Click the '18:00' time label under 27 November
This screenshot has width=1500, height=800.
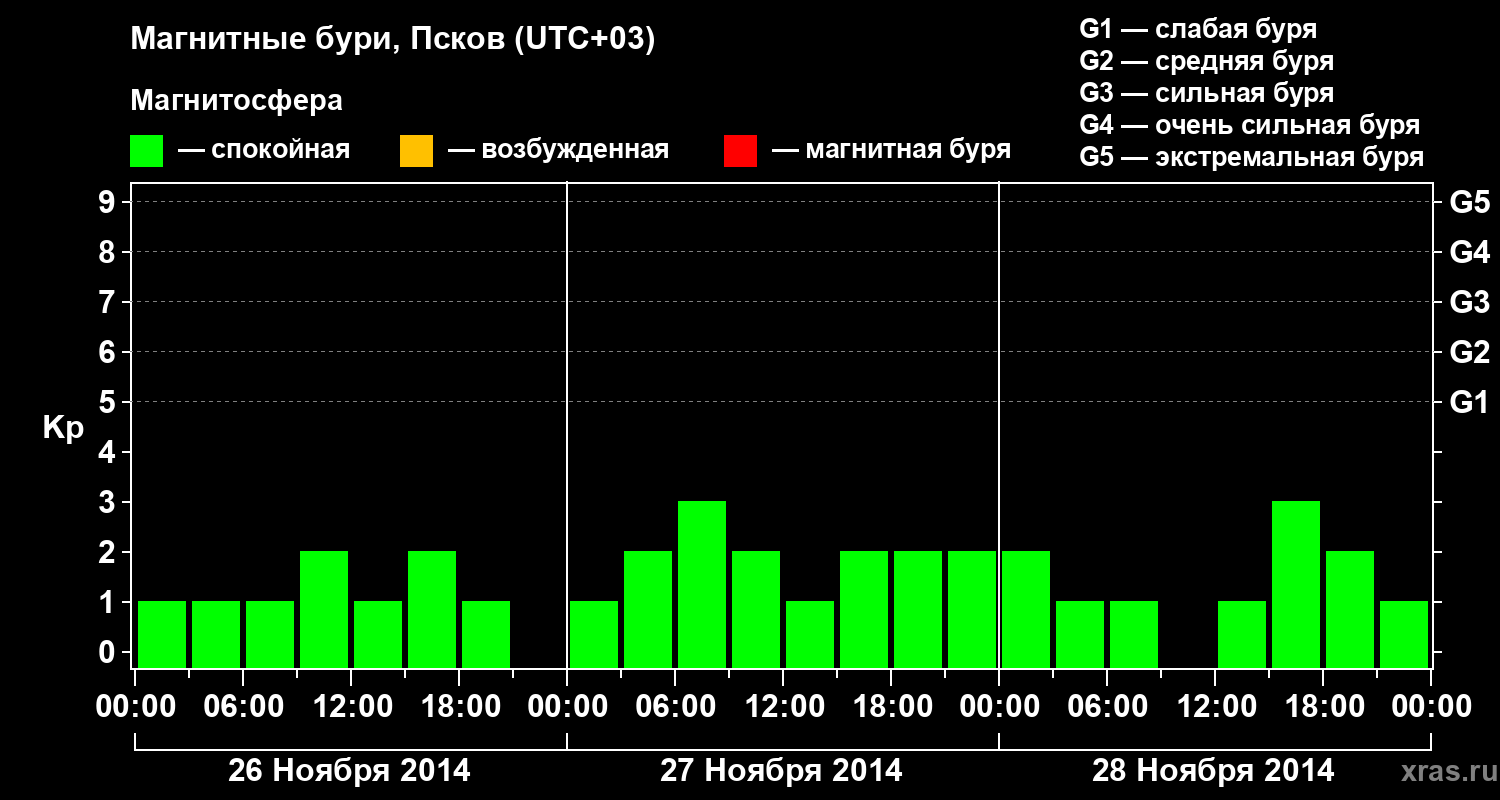891,707
